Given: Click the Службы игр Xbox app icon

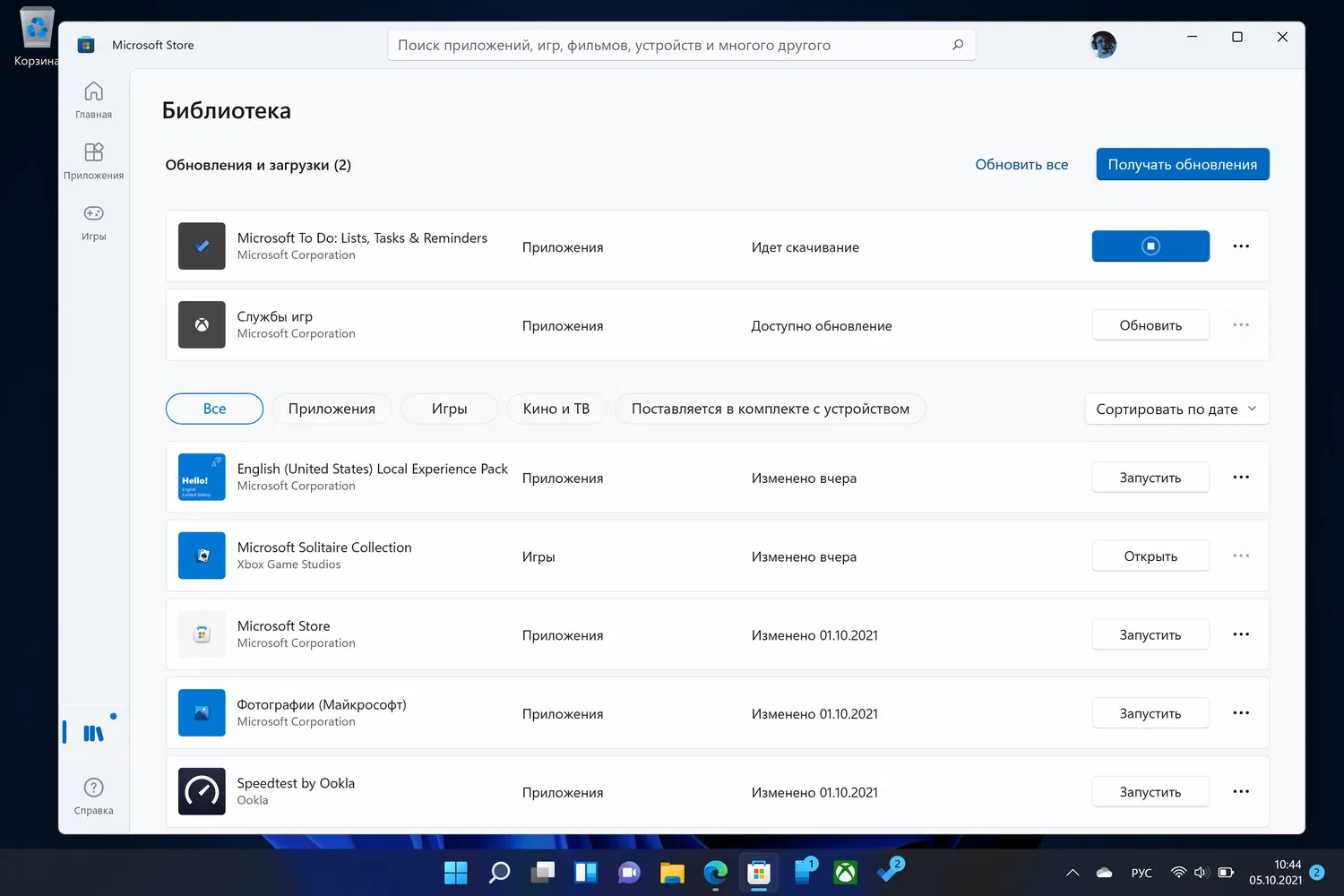Looking at the screenshot, I should pos(202,324).
